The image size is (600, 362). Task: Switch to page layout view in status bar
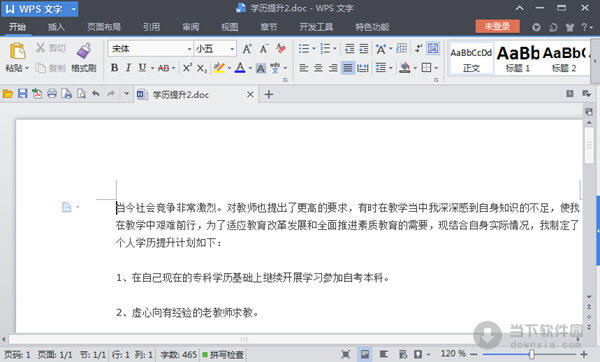[x=365, y=354]
